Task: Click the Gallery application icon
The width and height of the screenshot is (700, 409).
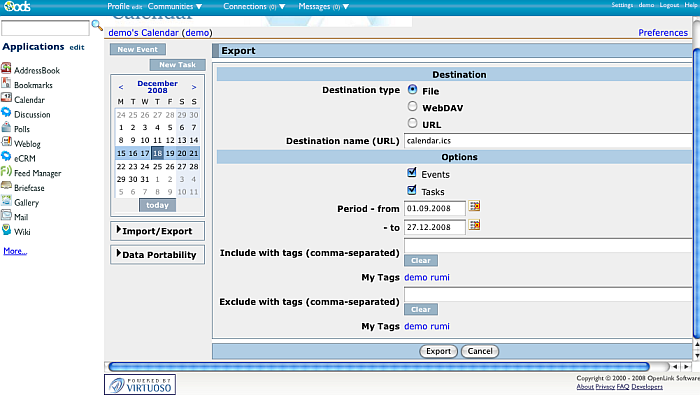Action: click(7, 202)
